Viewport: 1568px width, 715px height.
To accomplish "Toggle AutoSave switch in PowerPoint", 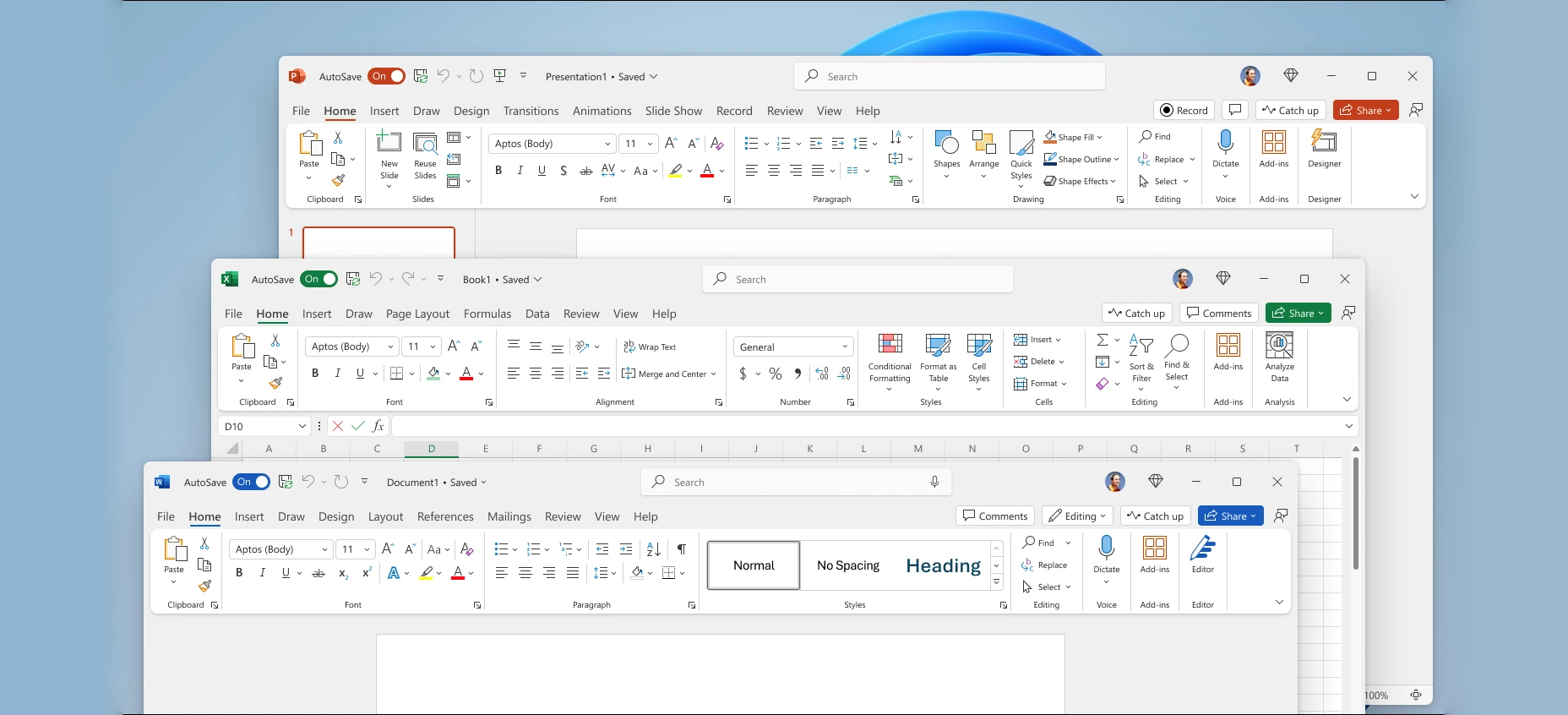I will coord(386,76).
